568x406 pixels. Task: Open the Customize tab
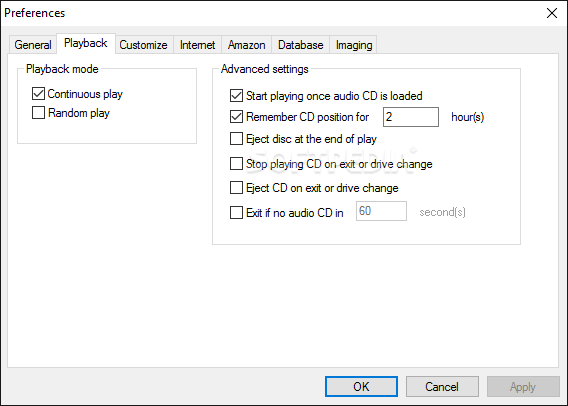tap(143, 45)
